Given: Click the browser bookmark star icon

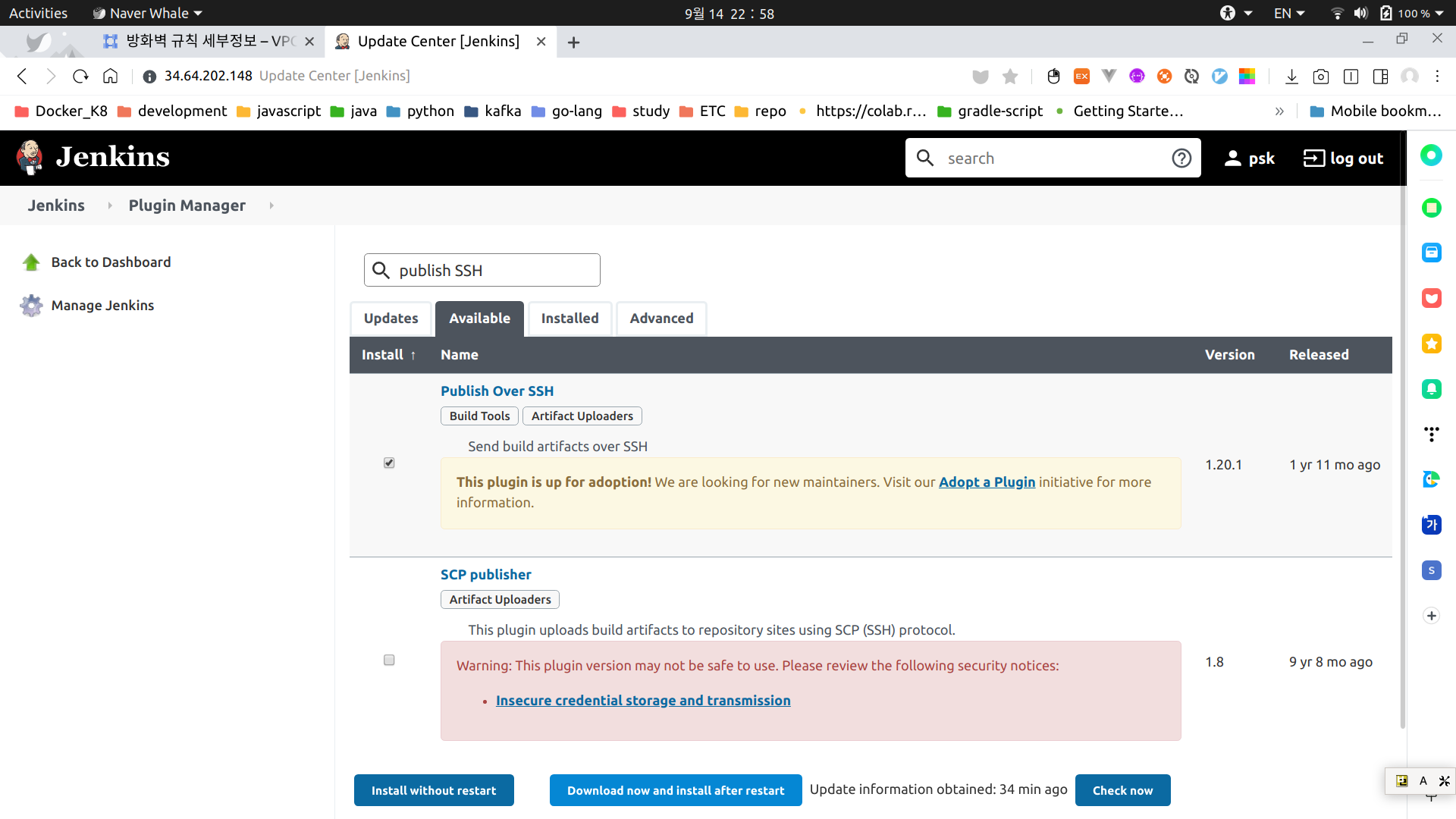Looking at the screenshot, I should coord(1010,76).
